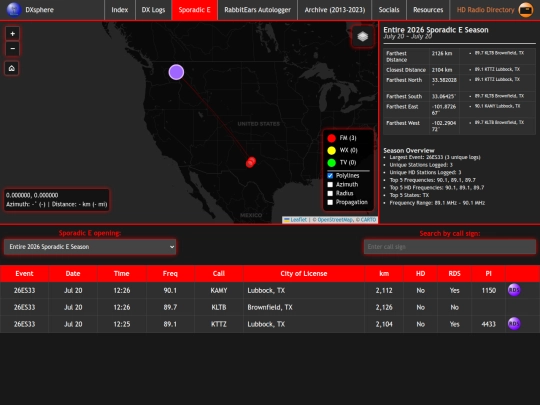Click the Farthest Distance 2126 km value

coord(442,53)
